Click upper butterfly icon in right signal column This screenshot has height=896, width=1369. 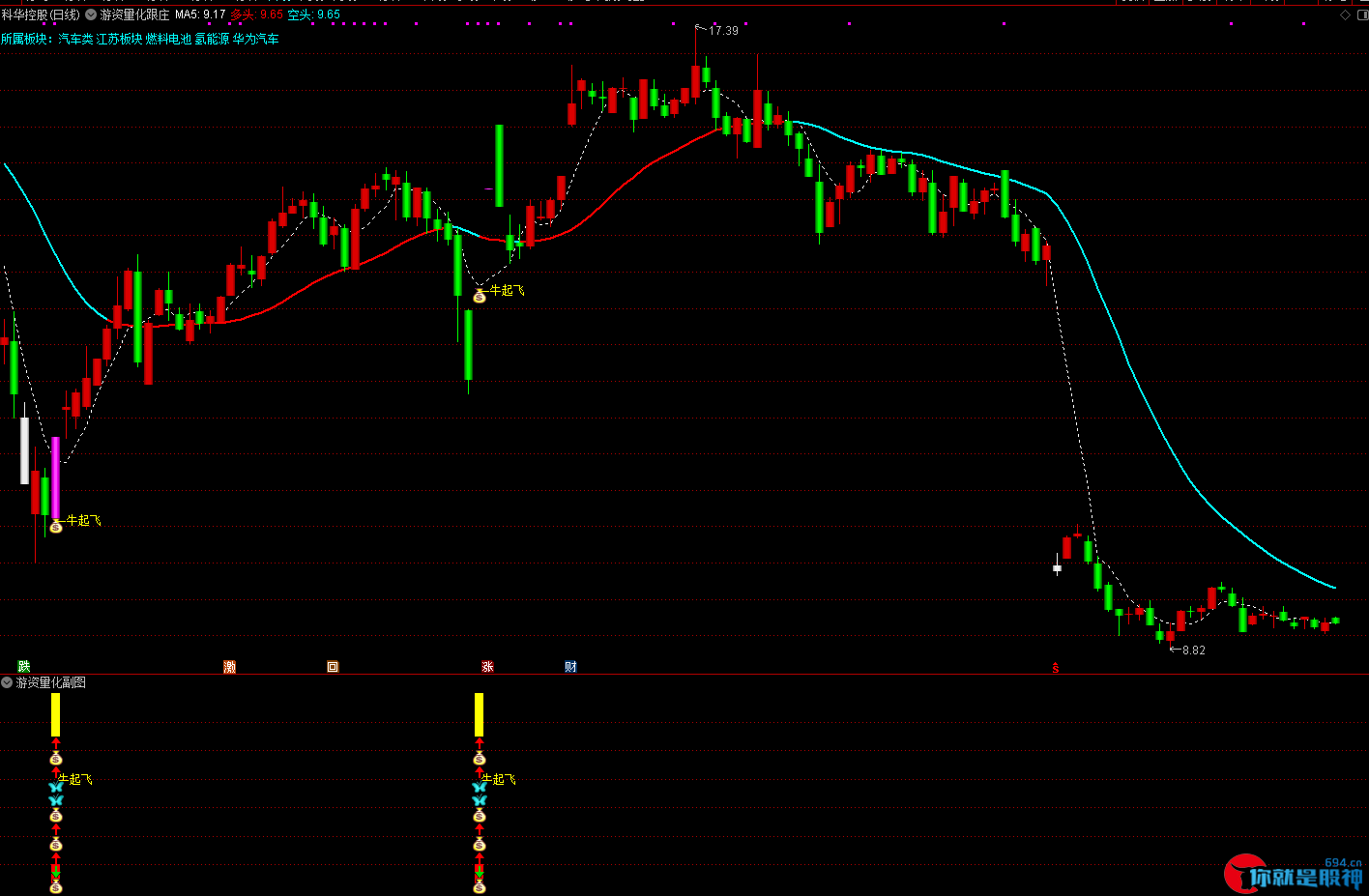coord(480,788)
